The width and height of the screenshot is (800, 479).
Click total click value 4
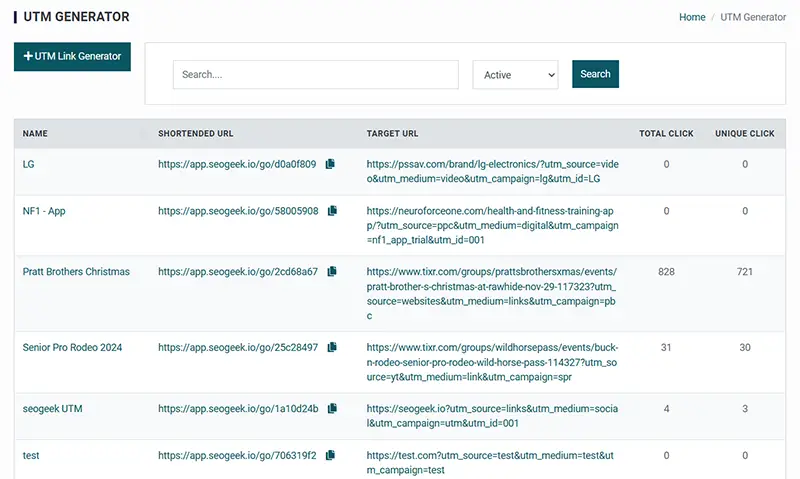coord(666,409)
